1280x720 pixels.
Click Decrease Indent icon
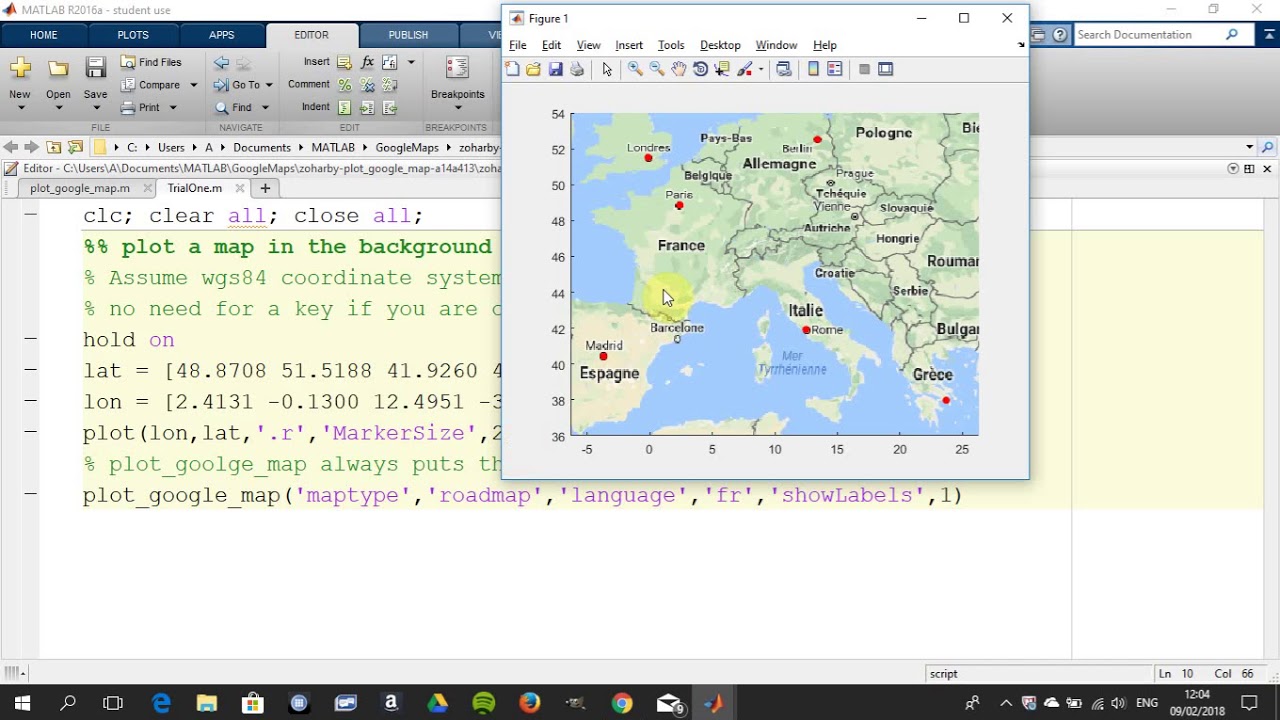pos(390,107)
